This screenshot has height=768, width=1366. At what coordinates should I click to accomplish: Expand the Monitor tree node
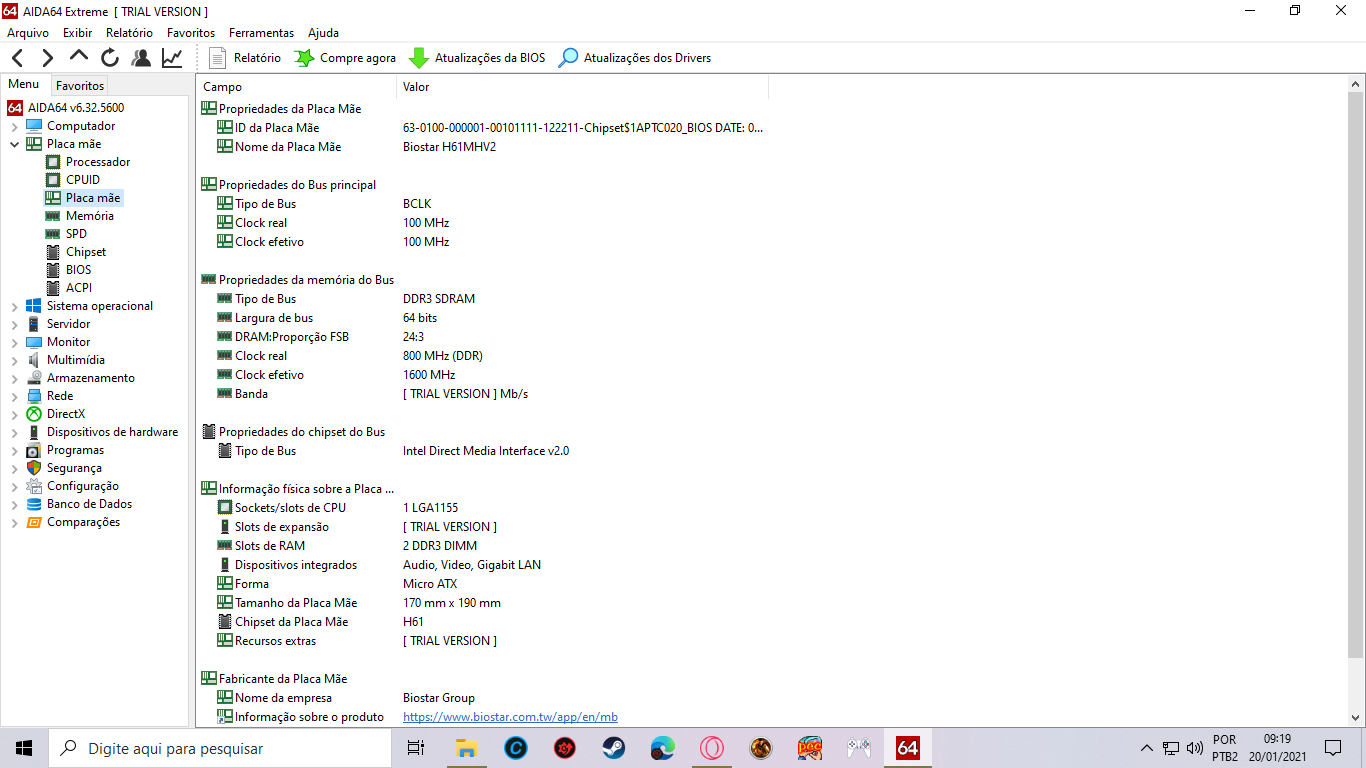[14, 342]
